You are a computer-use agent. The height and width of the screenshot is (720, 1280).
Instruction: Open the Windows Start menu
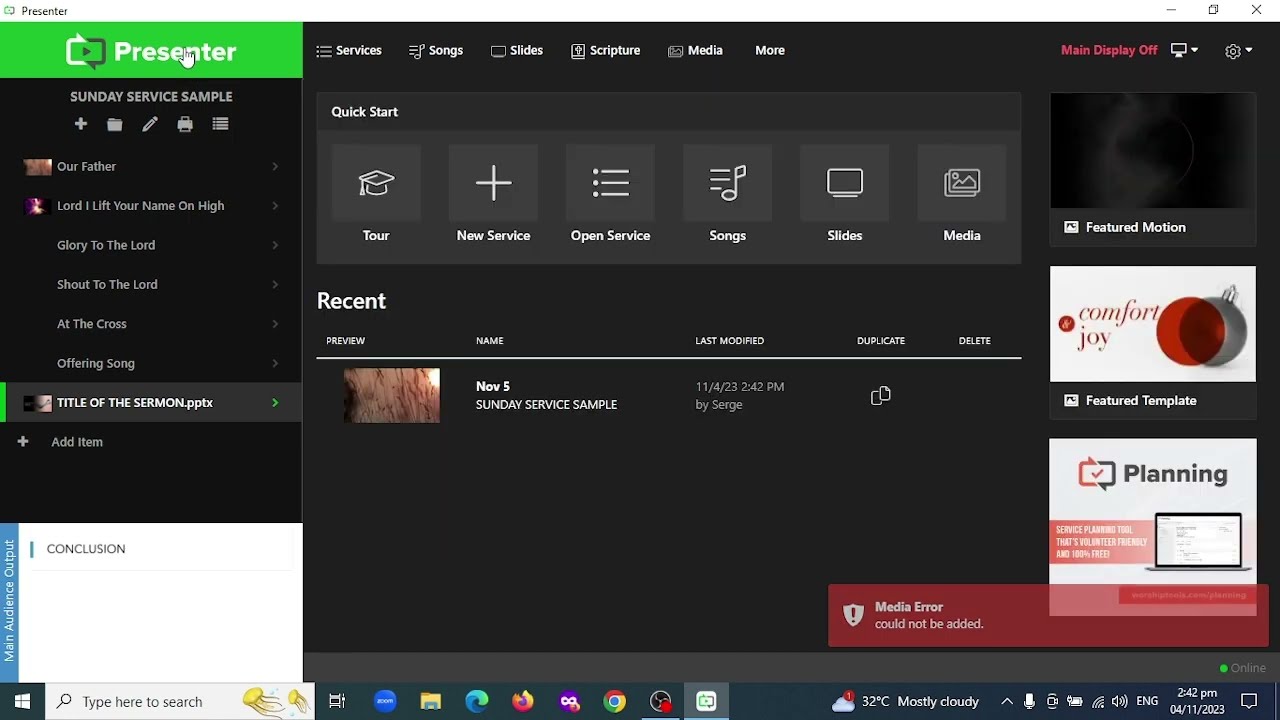pyautogui.click(x=22, y=701)
